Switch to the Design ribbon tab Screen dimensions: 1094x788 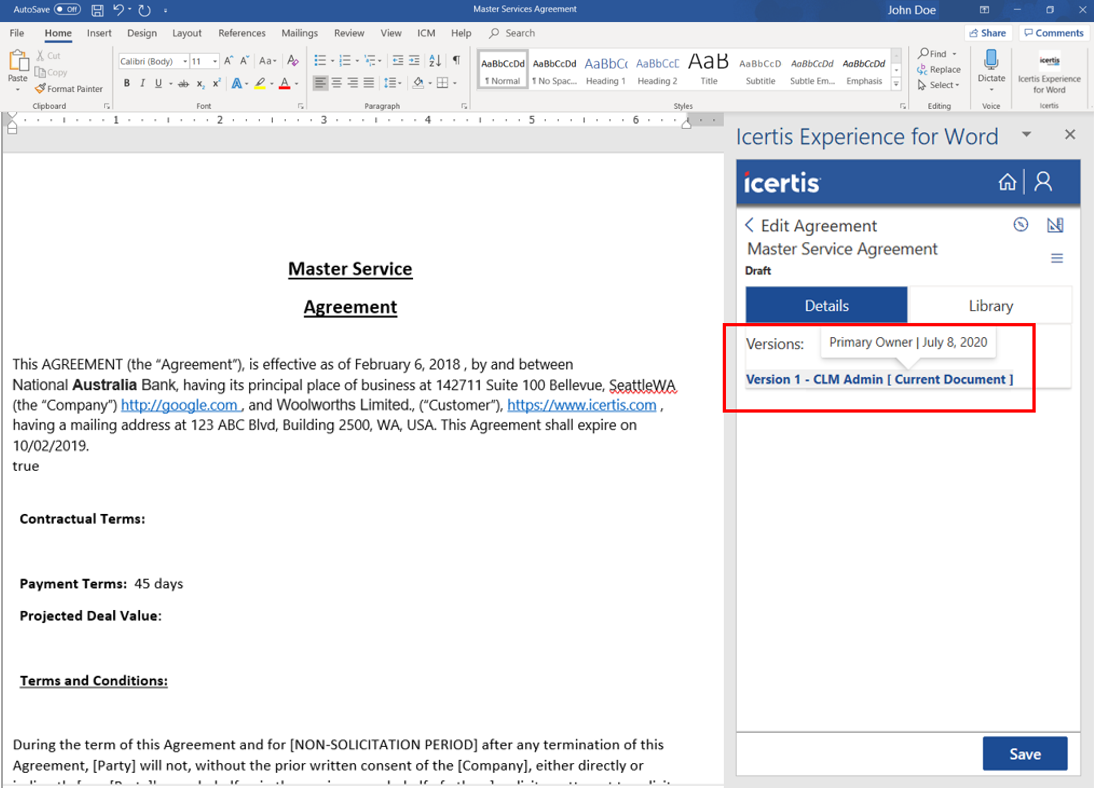coord(142,33)
